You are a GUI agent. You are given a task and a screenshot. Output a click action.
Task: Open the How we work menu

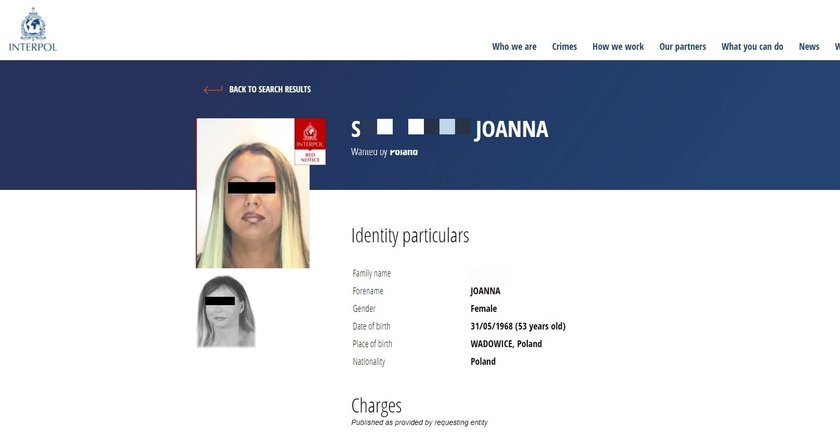(618, 47)
